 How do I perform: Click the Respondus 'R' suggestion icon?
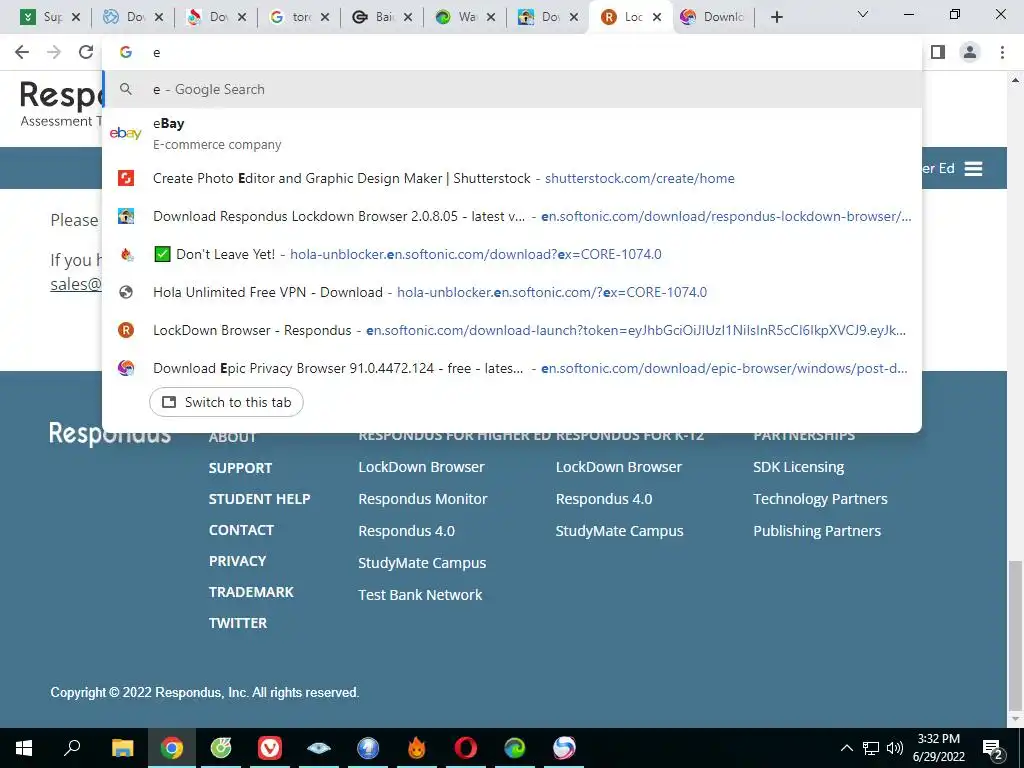[x=126, y=330]
